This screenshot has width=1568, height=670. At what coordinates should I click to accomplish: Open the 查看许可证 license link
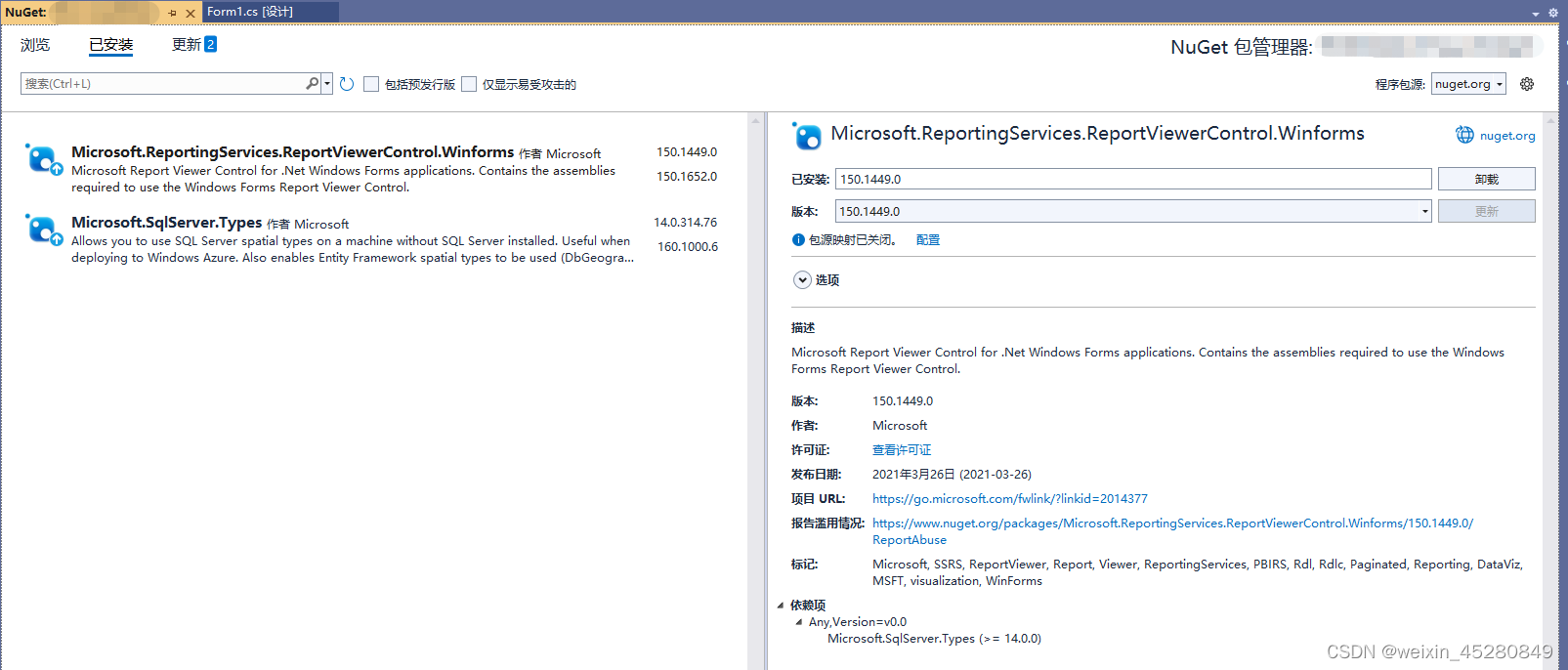(902, 450)
